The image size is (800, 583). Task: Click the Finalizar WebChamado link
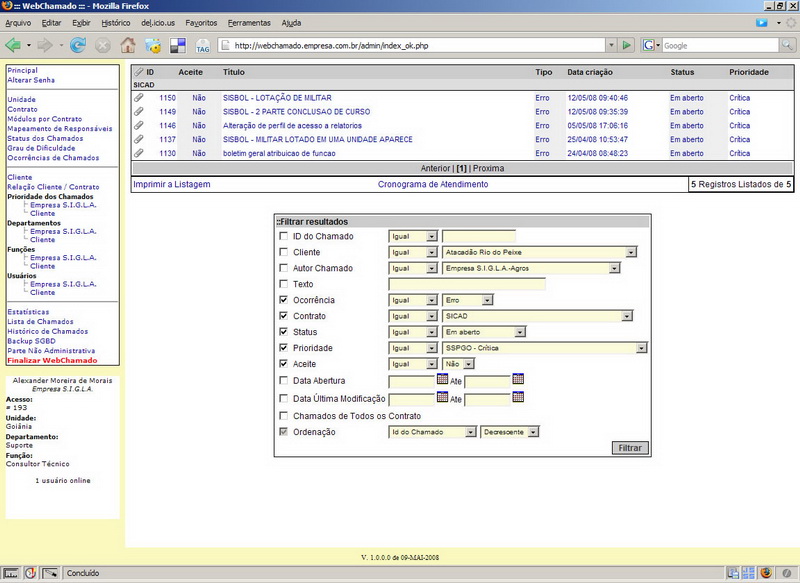click(52, 360)
